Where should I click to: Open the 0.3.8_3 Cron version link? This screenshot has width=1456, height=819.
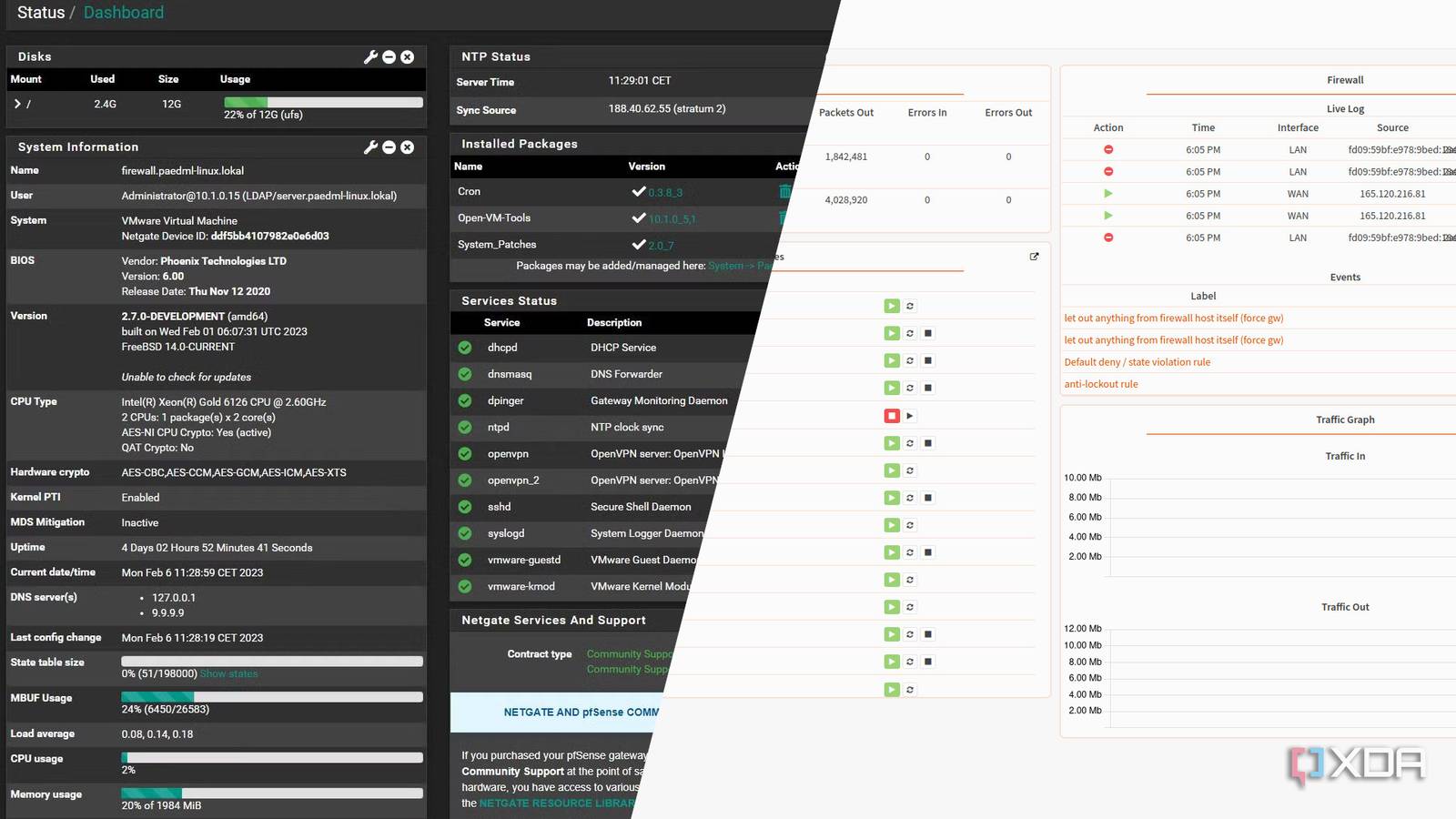(x=667, y=191)
